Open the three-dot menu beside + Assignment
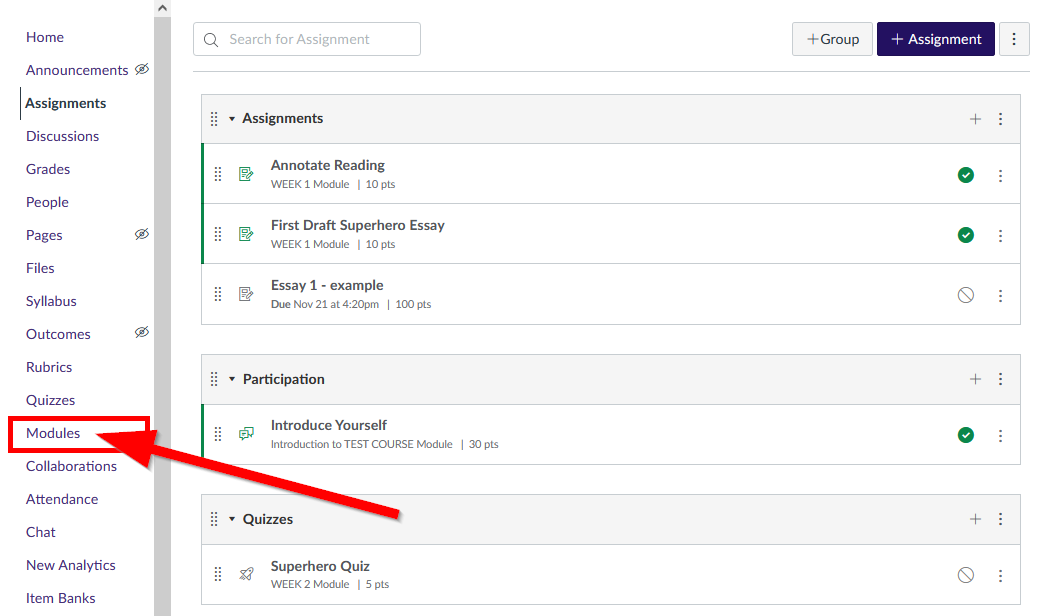Image resolution: width=1048 pixels, height=616 pixels. pos(1014,39)
